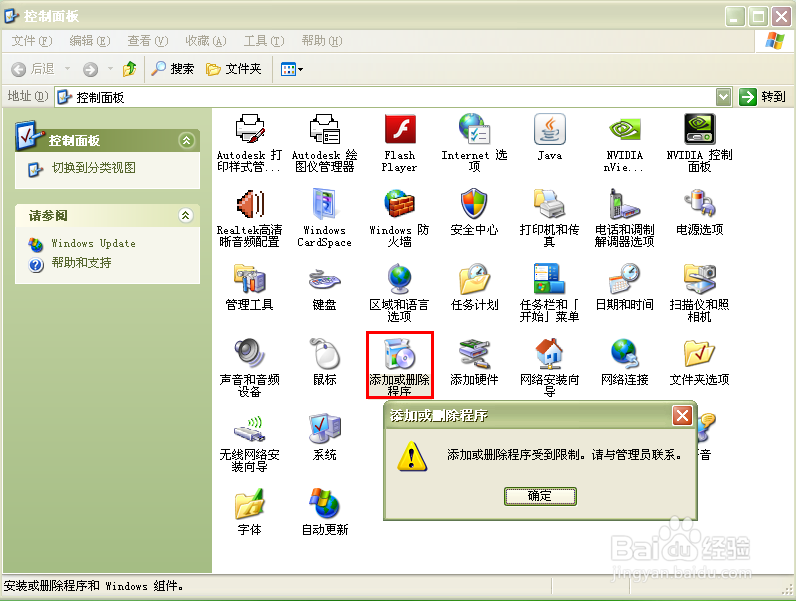Open Mouse (鼠标) settings
The image size is (796, 601).
point(324,362)
